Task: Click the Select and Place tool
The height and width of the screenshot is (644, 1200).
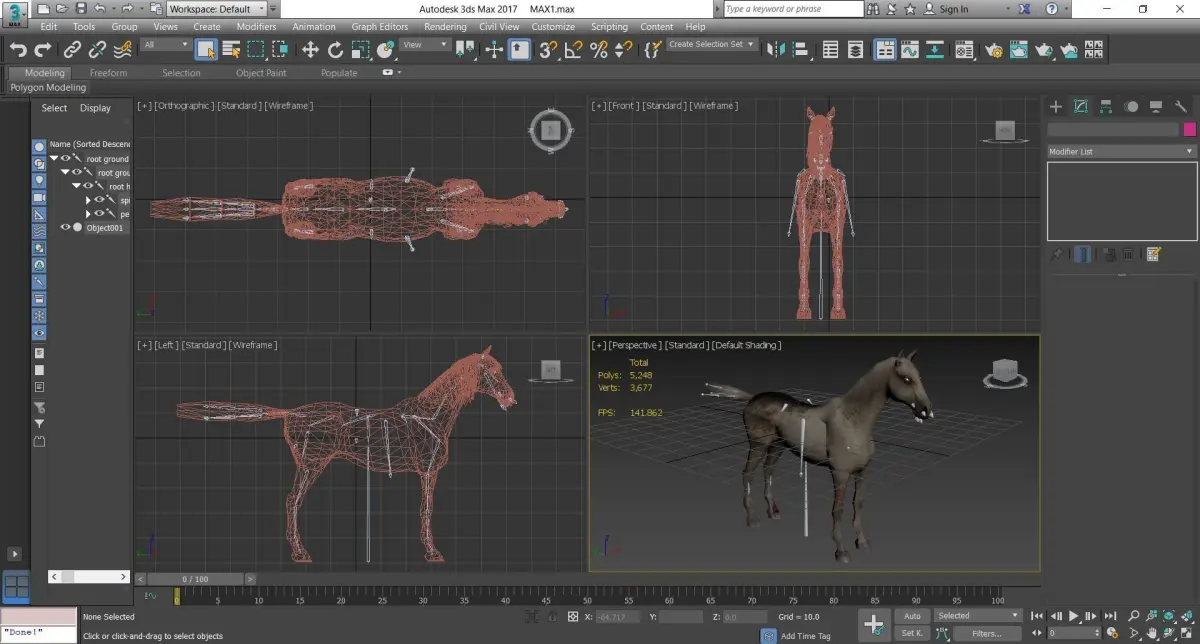Action: [x=384, y=49]
